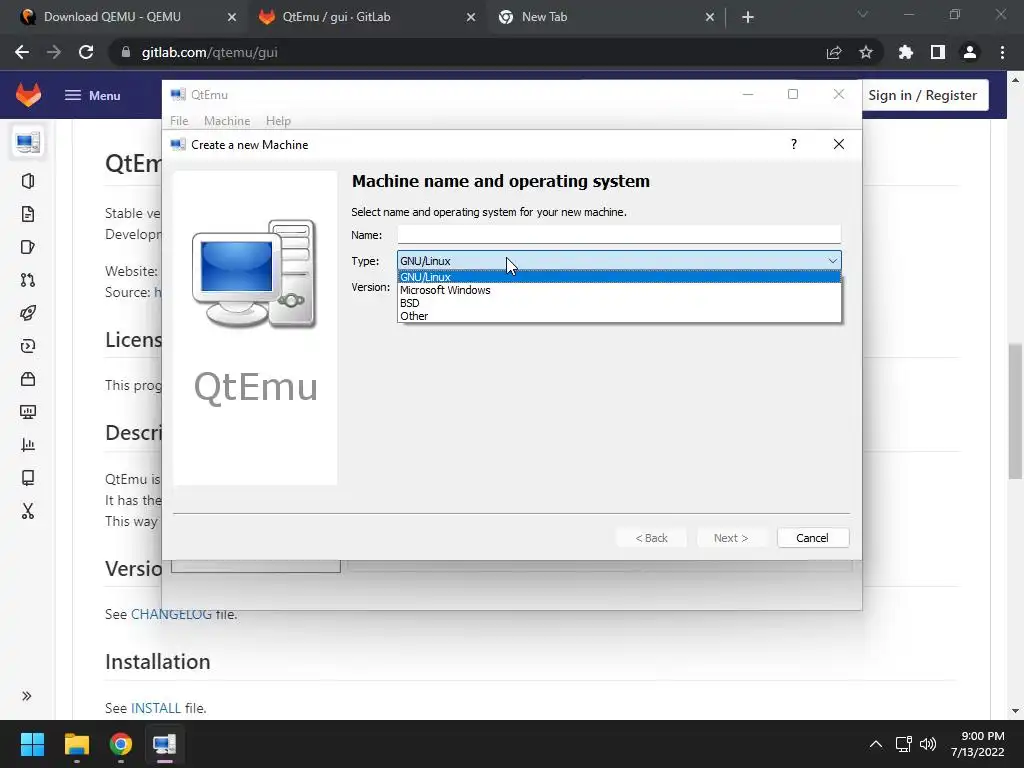Viewport: 1024px width, 768px height.
Task: Open QtEmu from taskbar
Action: pos(165,744)
